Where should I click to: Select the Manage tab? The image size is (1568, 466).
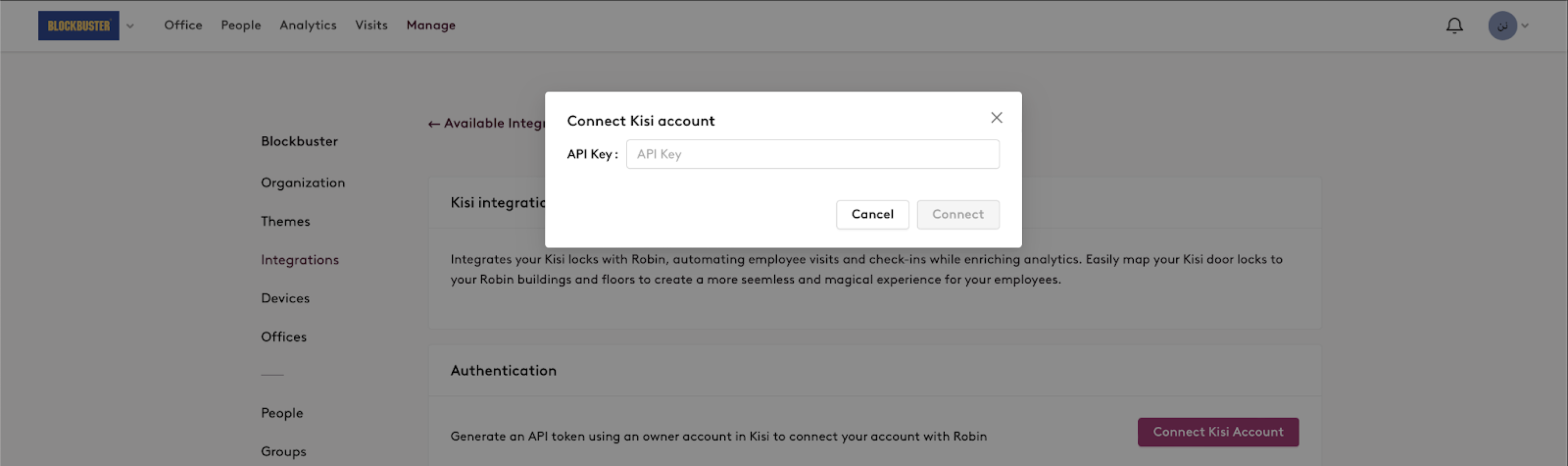click(x=430, y=25)
